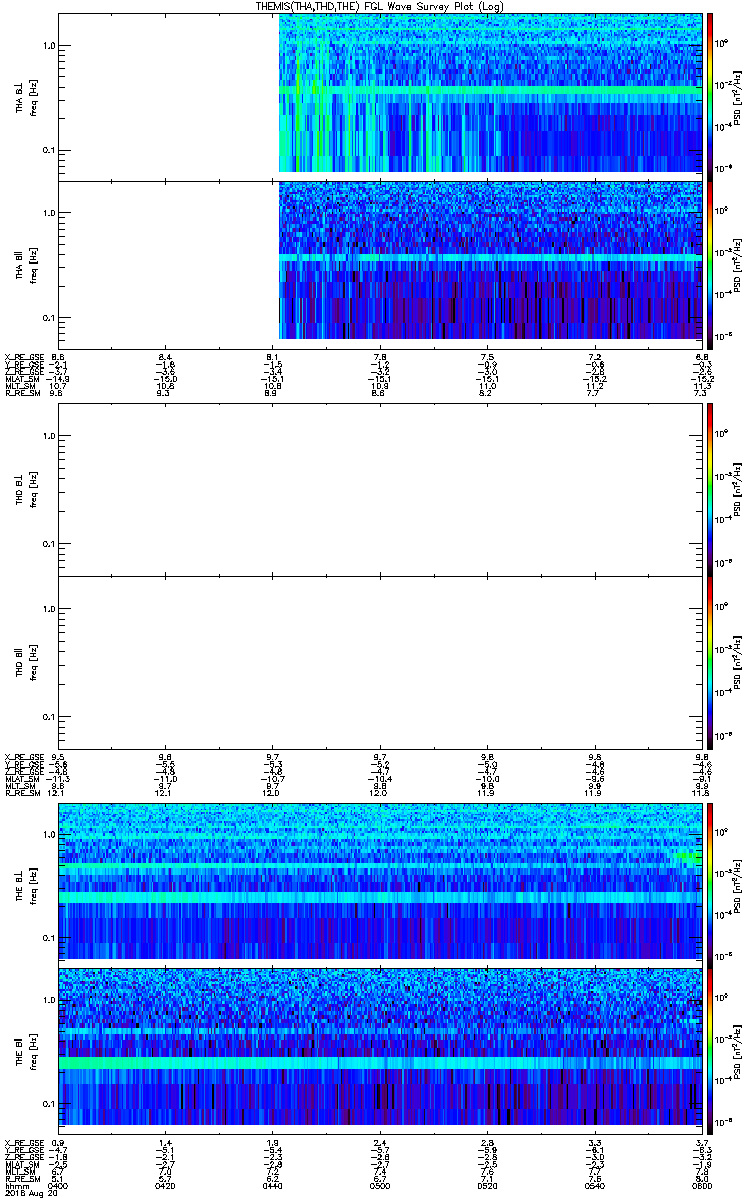Click the THEMIS FGL Wave Survey Plot title

tap(381, 6)
